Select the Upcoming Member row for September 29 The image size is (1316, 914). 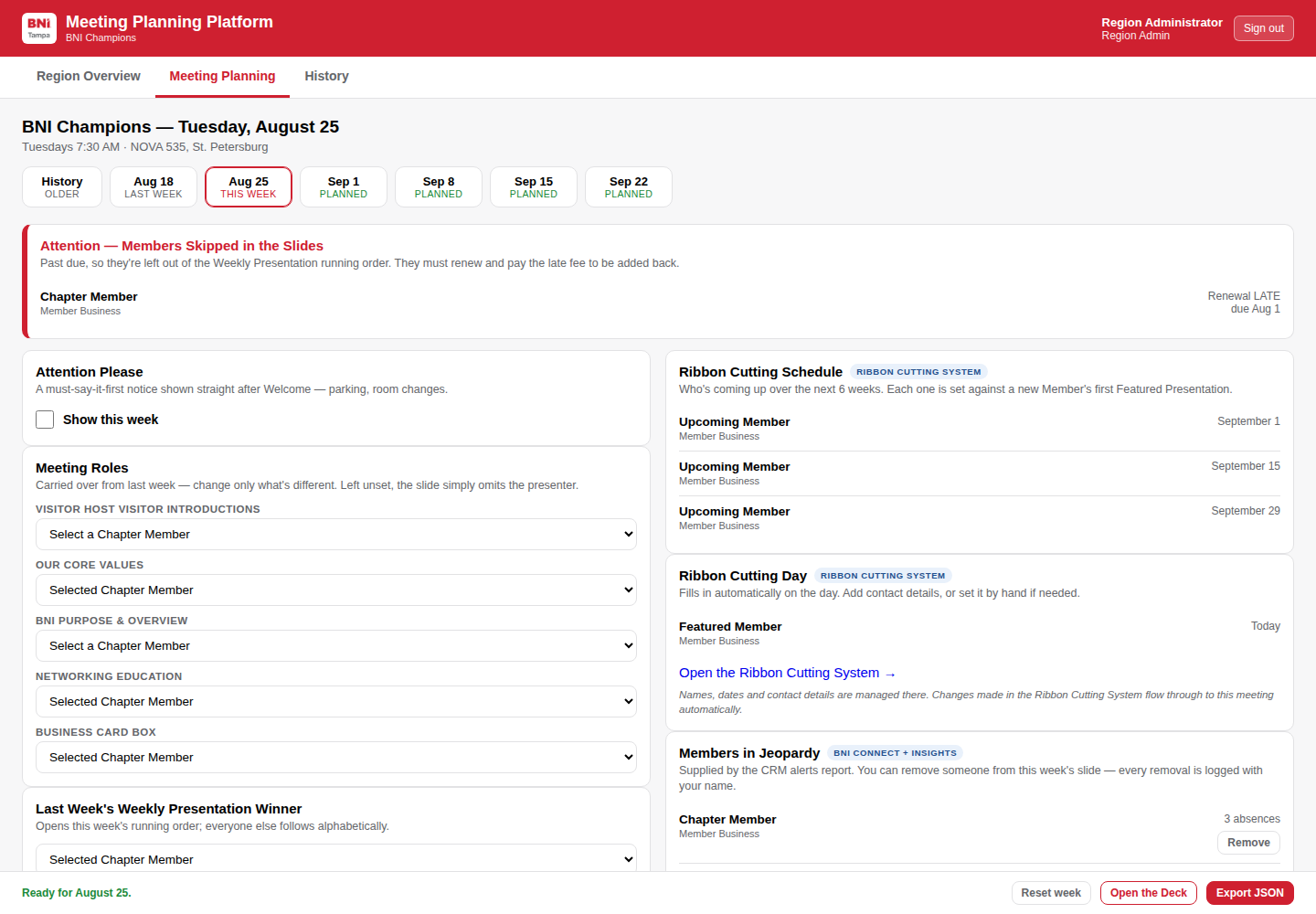pyautogui.click(x=980, y=518)
